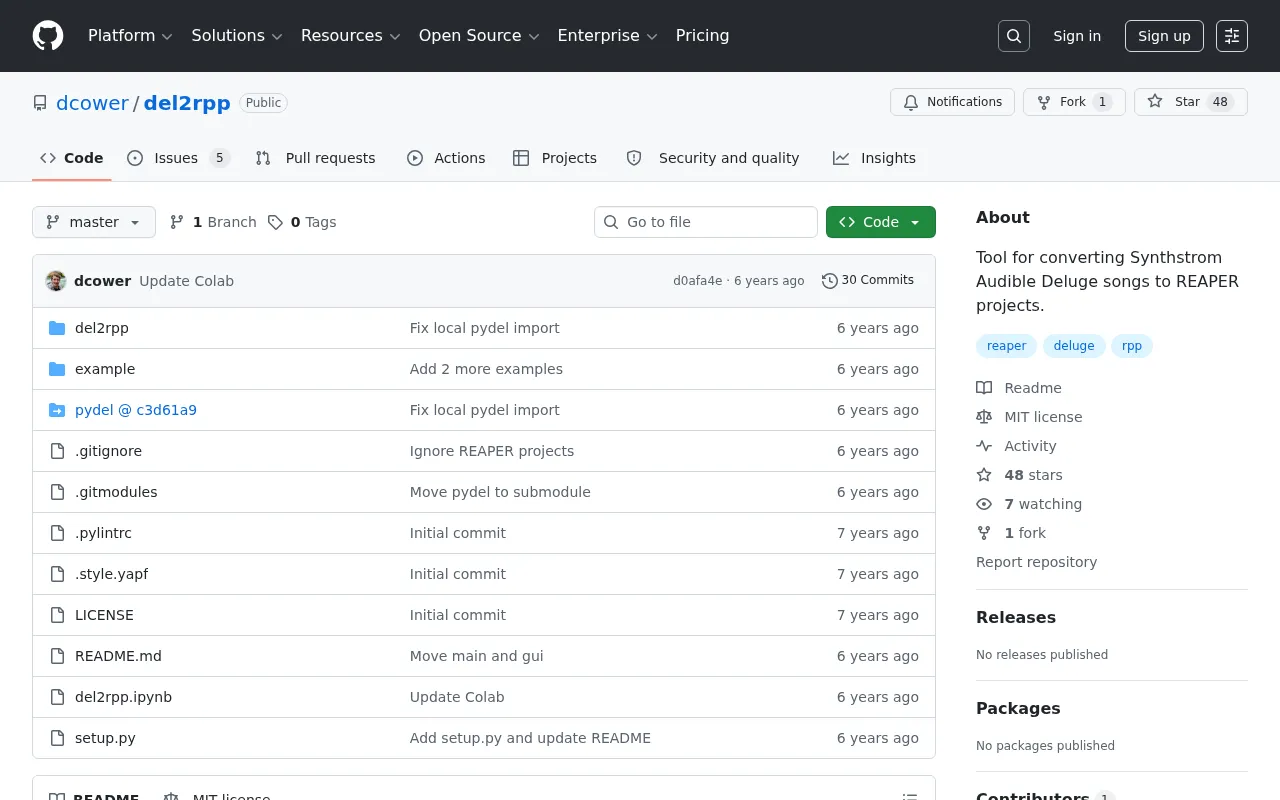Click the 0 Tags link

302,222
